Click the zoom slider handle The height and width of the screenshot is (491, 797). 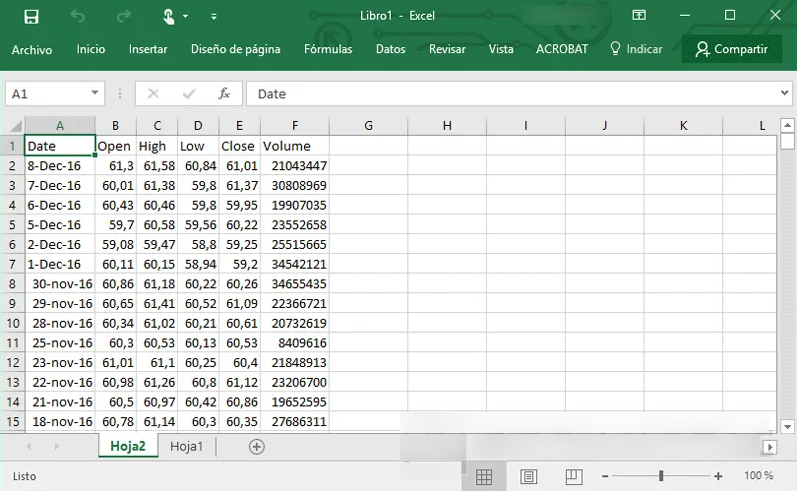point(661,476)
